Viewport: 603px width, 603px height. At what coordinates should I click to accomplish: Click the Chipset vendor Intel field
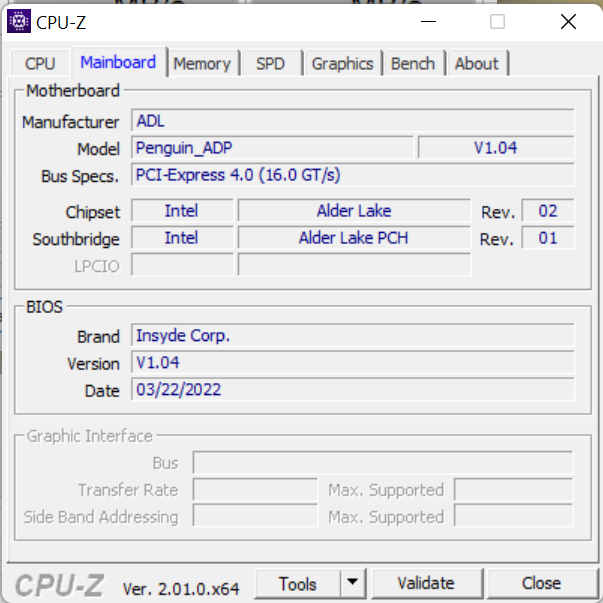(x=182, y=211)
